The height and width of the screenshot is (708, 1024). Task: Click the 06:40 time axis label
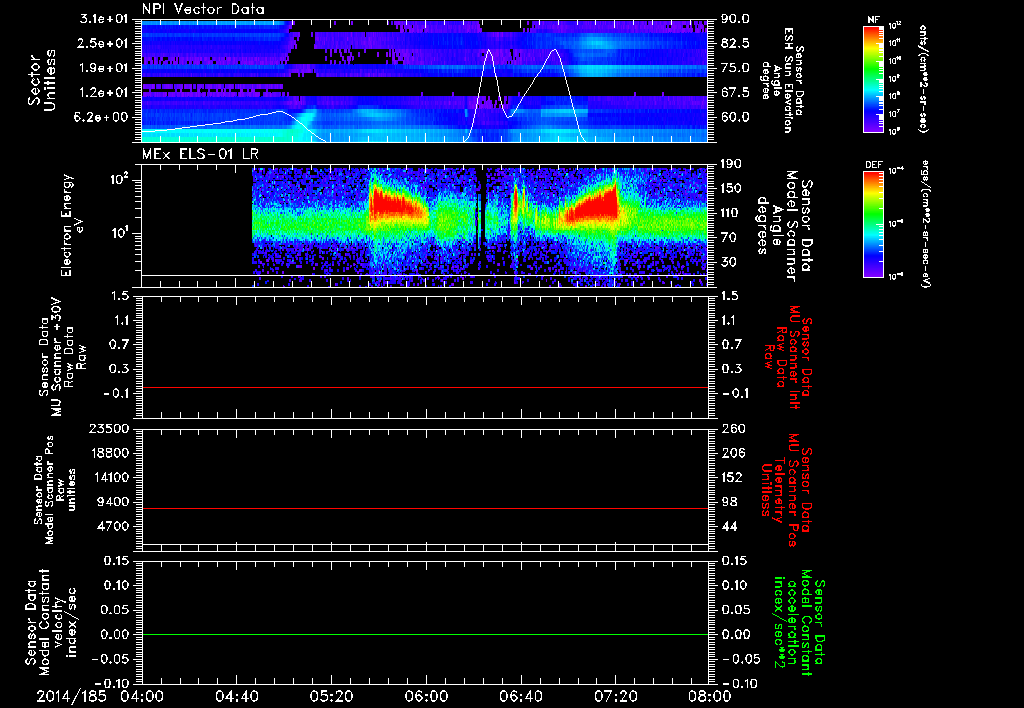(520, 696)
